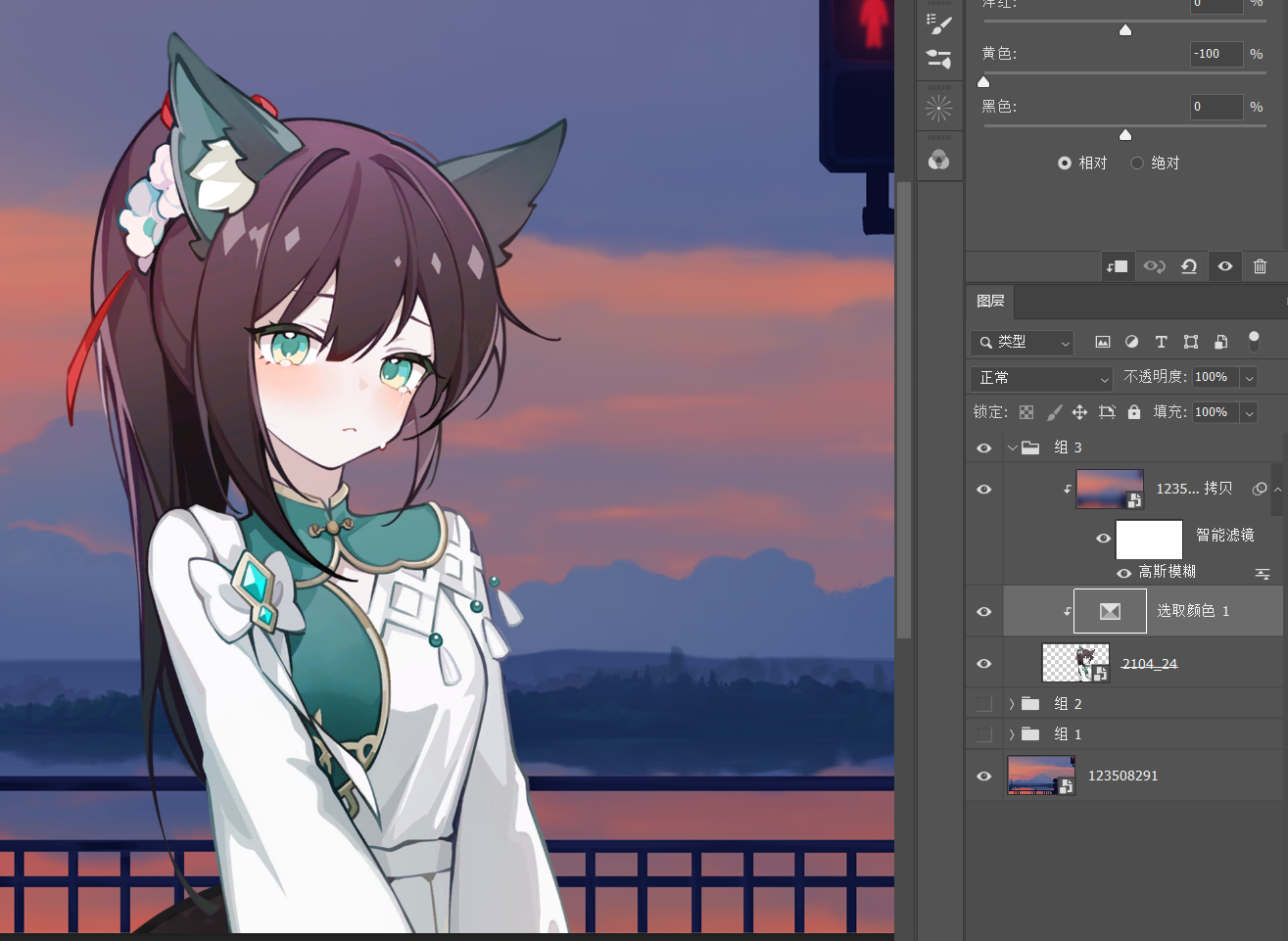This screenshot has height=941, width=1288.
Task: Open the 不透明度 opacity dropdown arrow
Action: pyautogui.click(x=1249, y=378)
